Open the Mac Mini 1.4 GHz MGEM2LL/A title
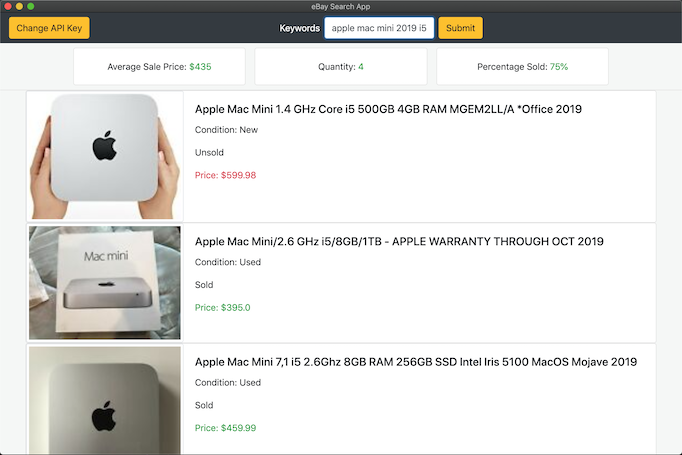The height and width of the screenshot is (455, 682). pos(388,109)
